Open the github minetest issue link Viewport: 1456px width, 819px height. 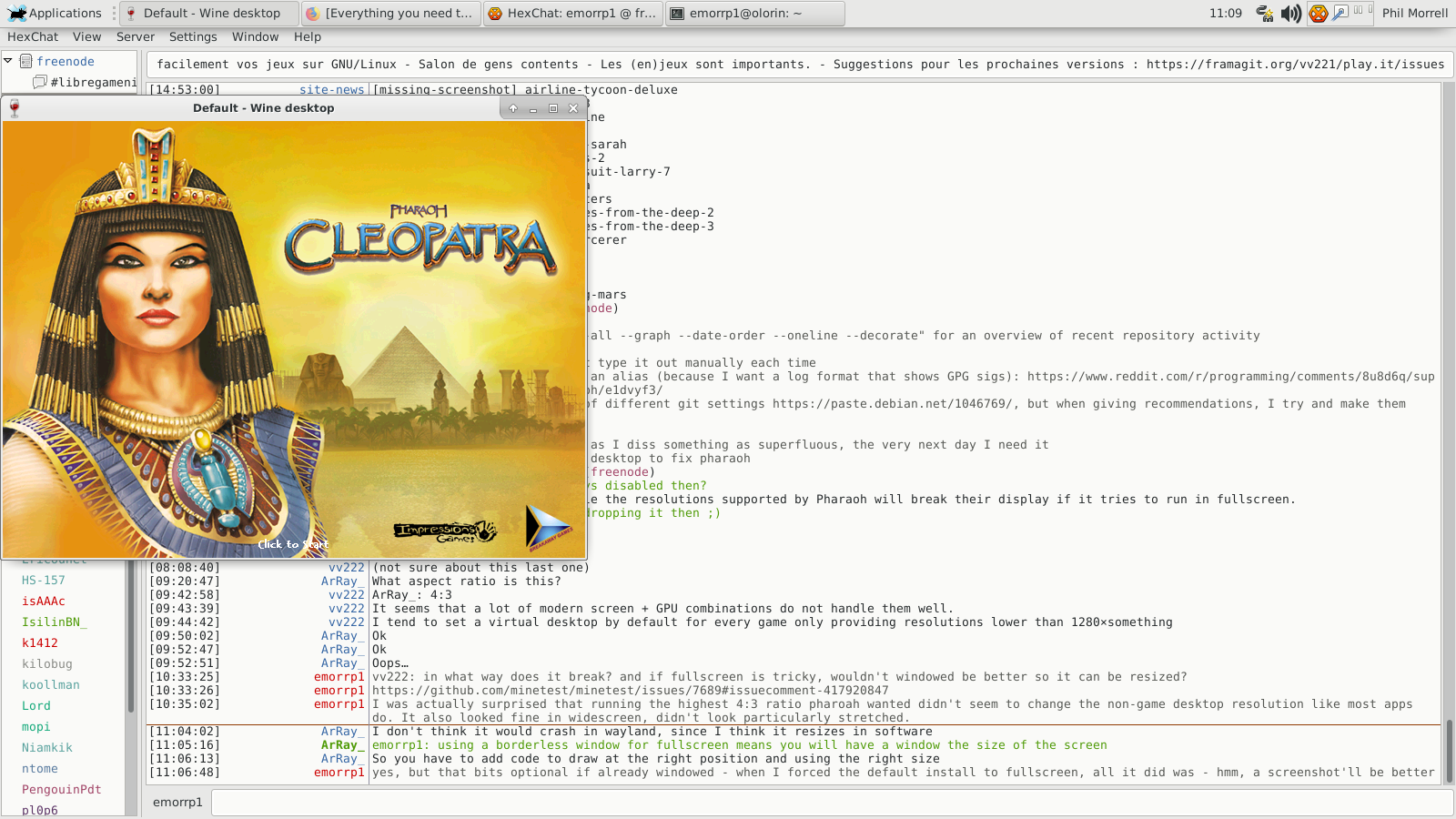click(x=630, y=691)
